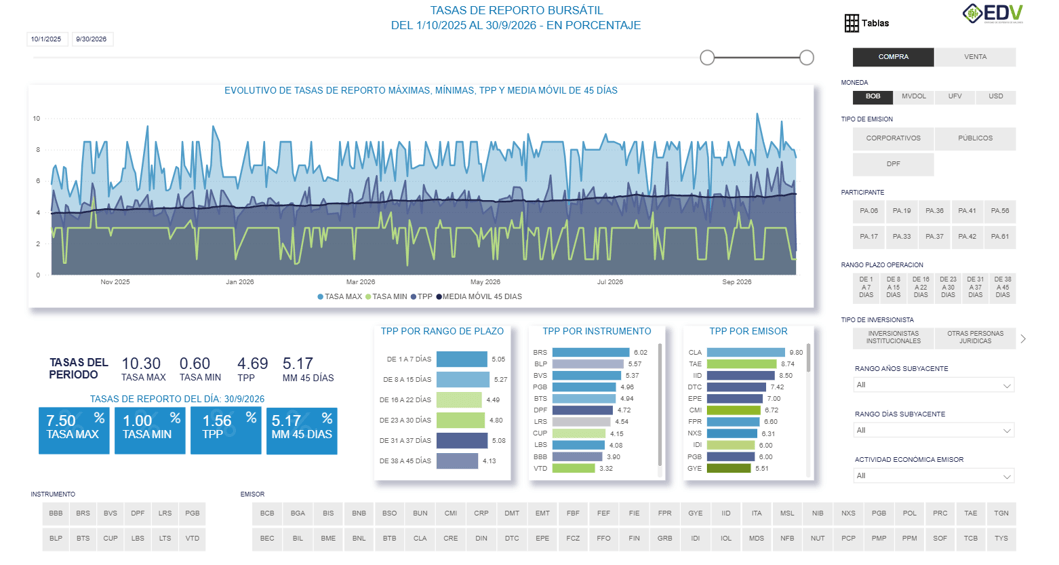
Task: Filter emisor NFB
Action: click(x=787, y=539)
